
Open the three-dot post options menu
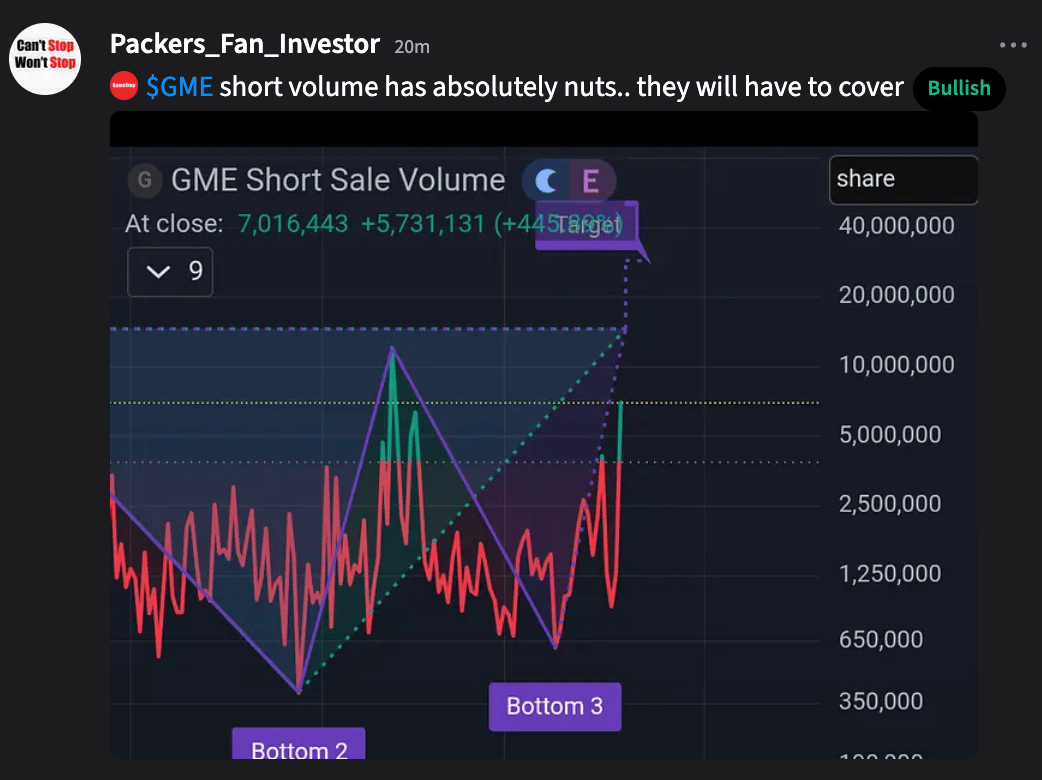pyautogui.click(x=1013, y=45)
